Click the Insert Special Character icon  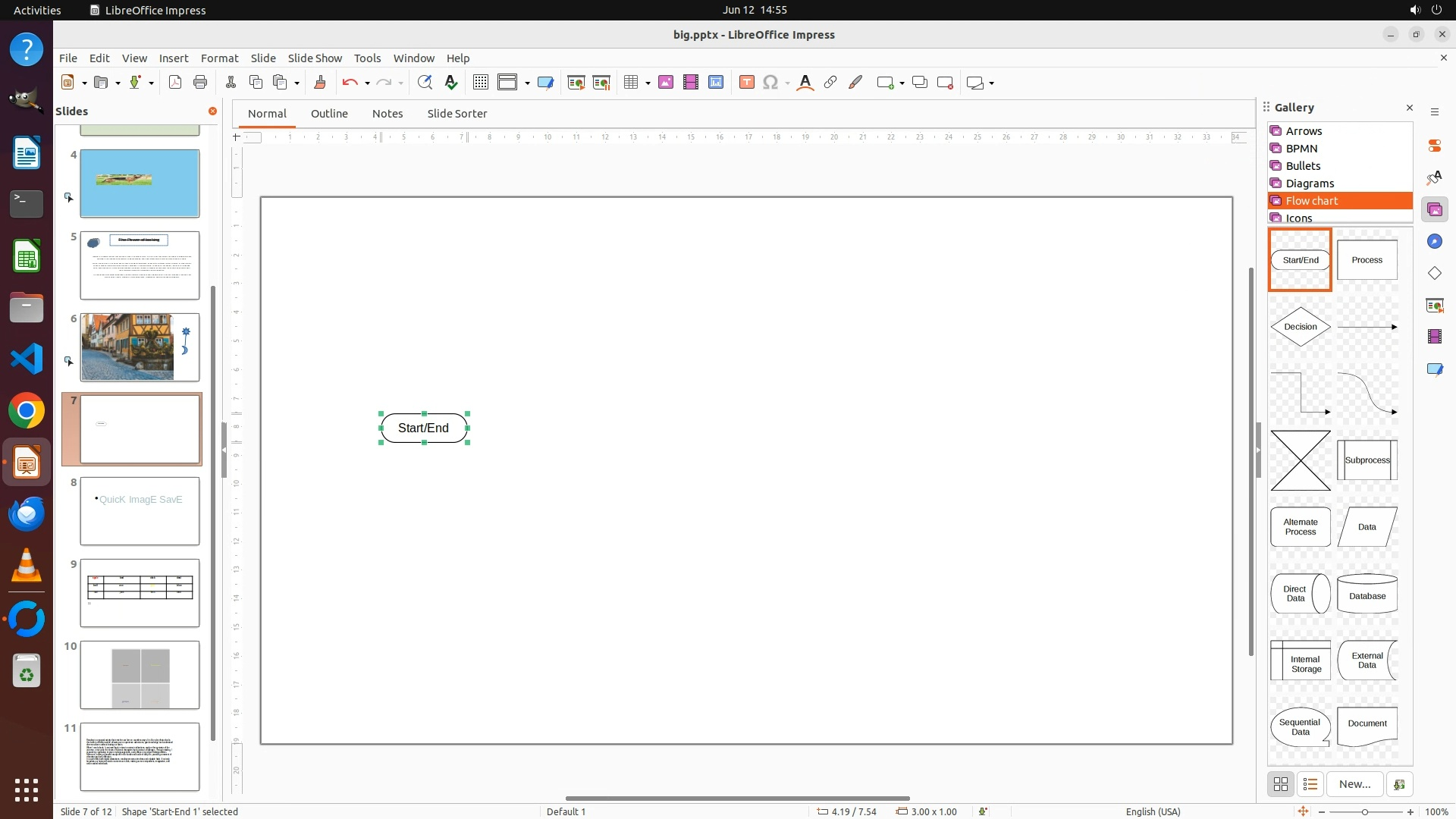coord(770,83)
